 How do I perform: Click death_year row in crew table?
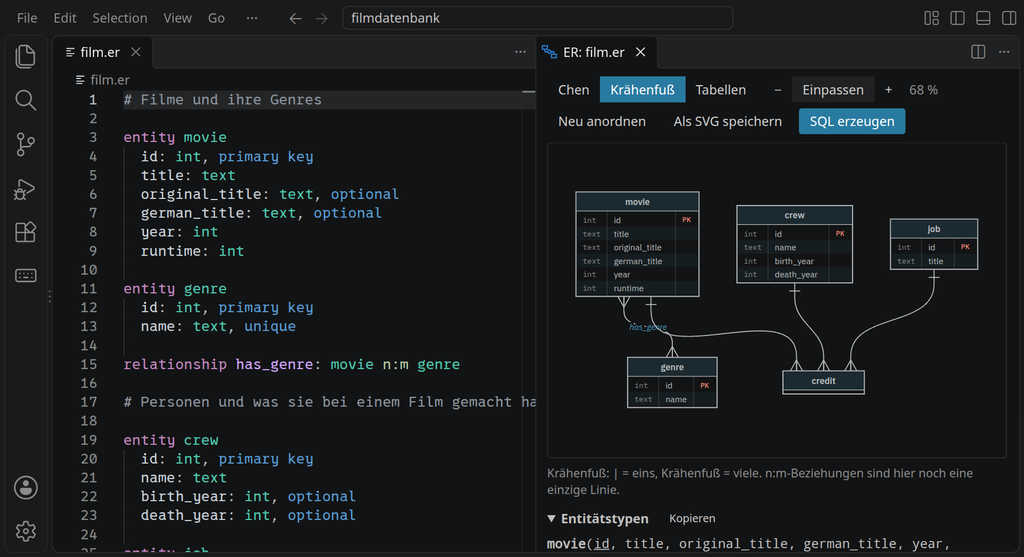(x=794, y=275)
